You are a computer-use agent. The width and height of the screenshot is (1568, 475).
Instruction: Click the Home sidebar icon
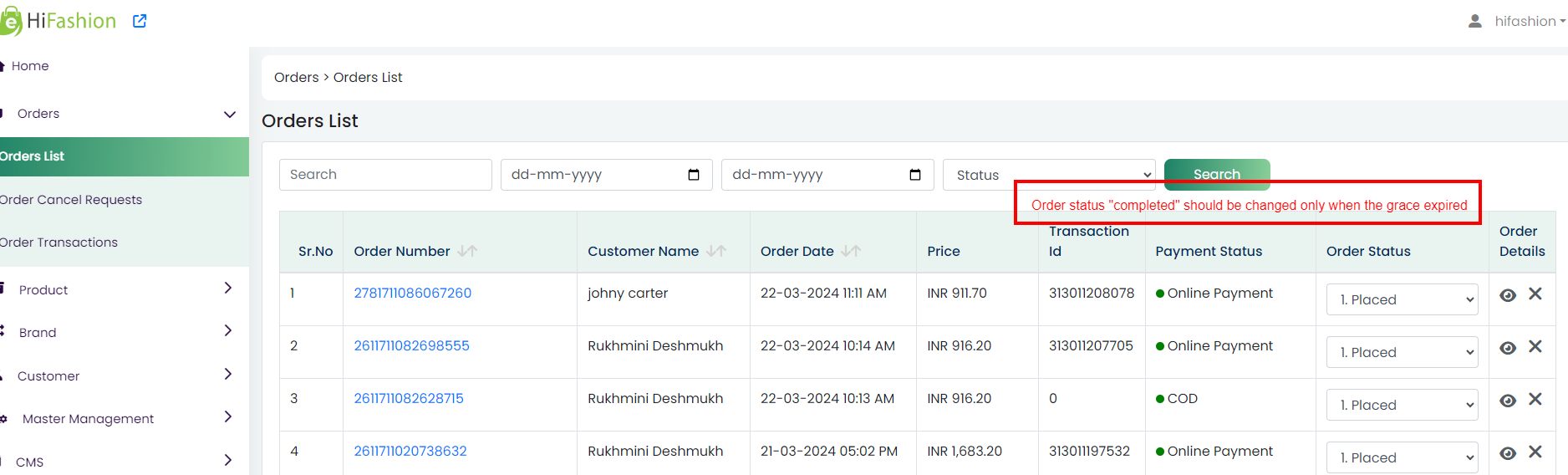coord(3,66)
